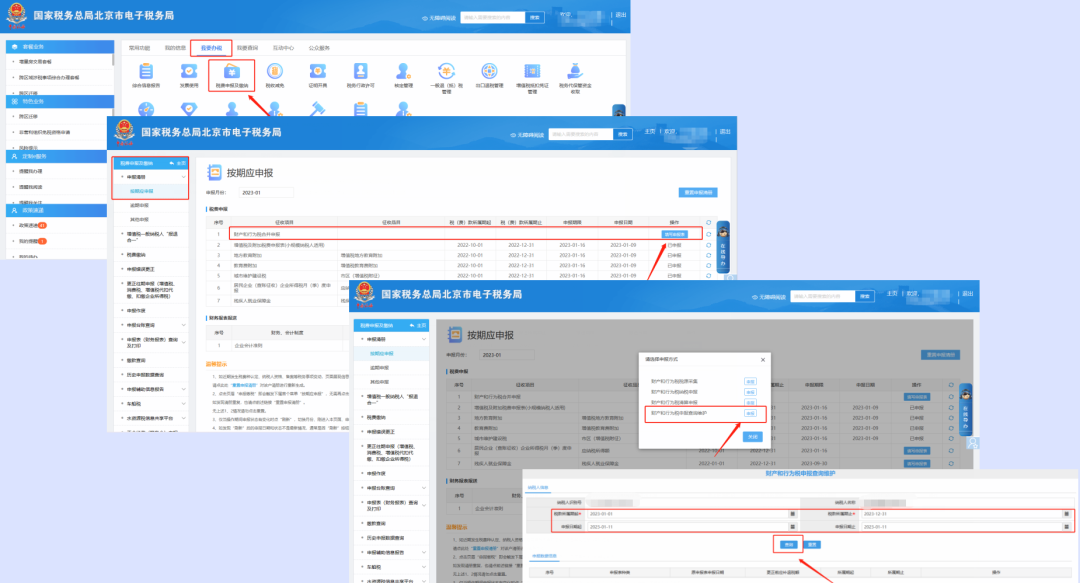Select the 我要办税 tab on home page
Screen dimensions: 1080x583
point(211,48)
